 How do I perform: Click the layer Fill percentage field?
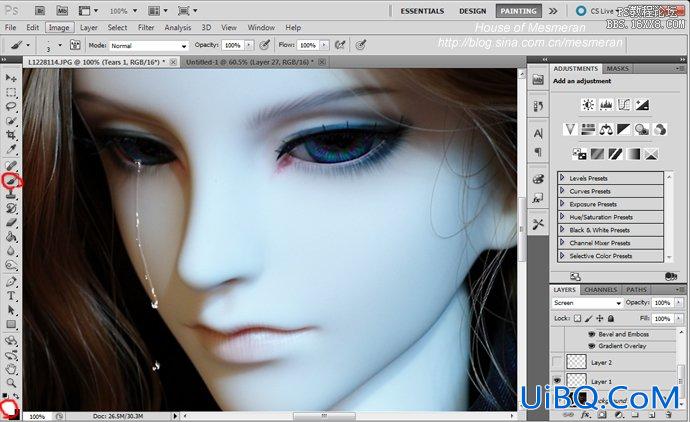(x=662, y=318)
